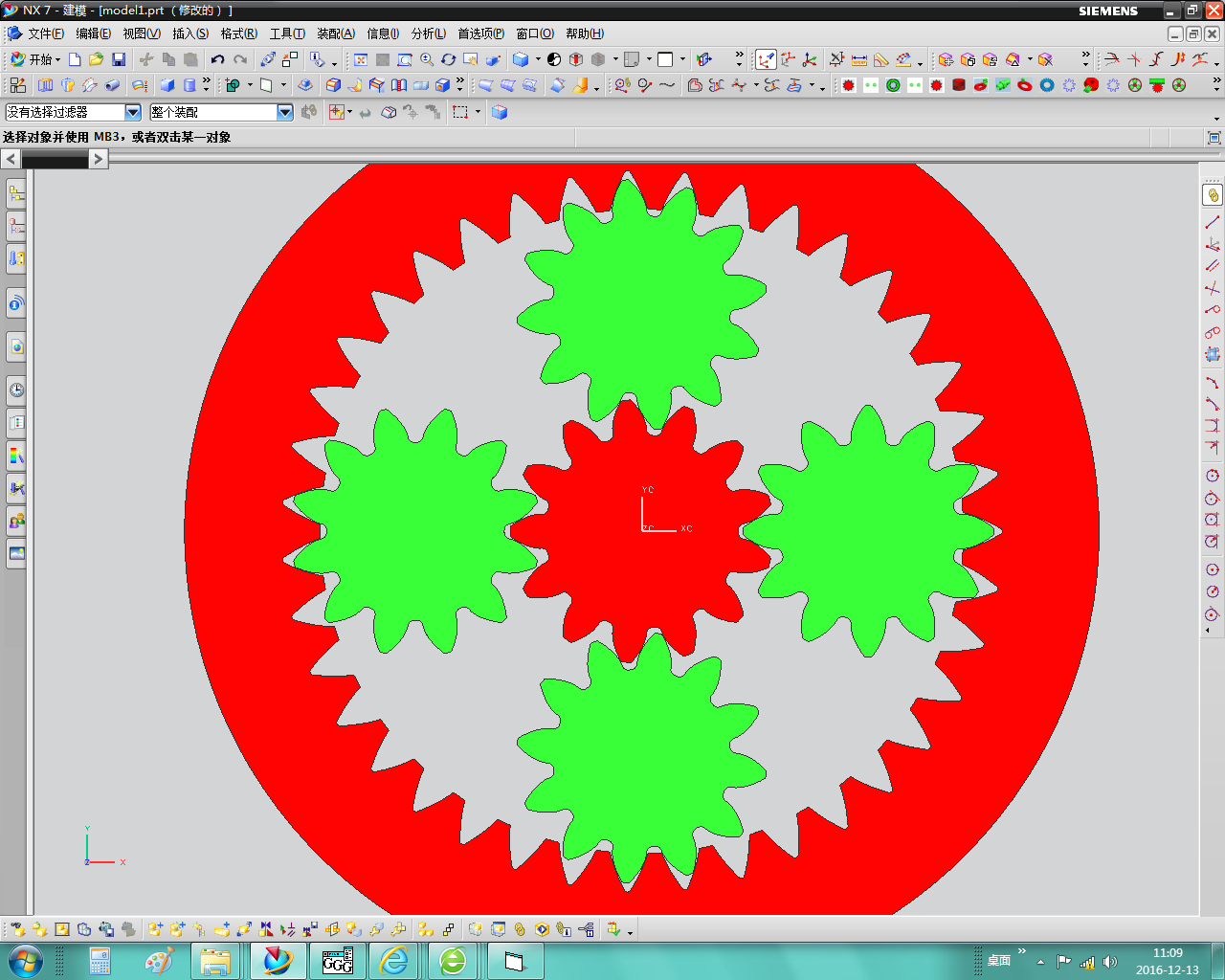The image size is (1225, 980).
Task: Click the full-screen toggle at cue line right
Action: (1214, 138)
